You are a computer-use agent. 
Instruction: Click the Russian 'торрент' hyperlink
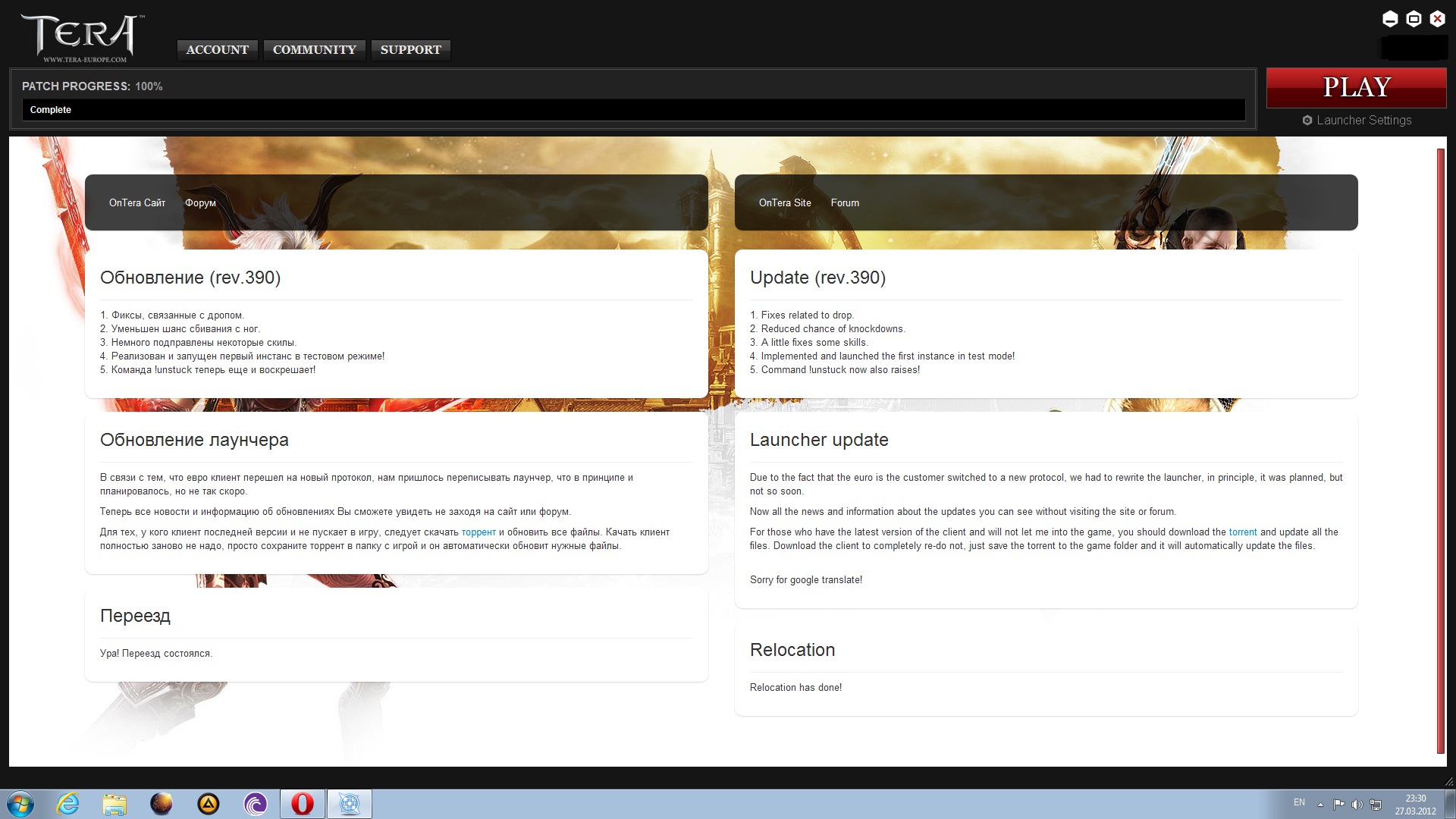[x=479, y=532]
